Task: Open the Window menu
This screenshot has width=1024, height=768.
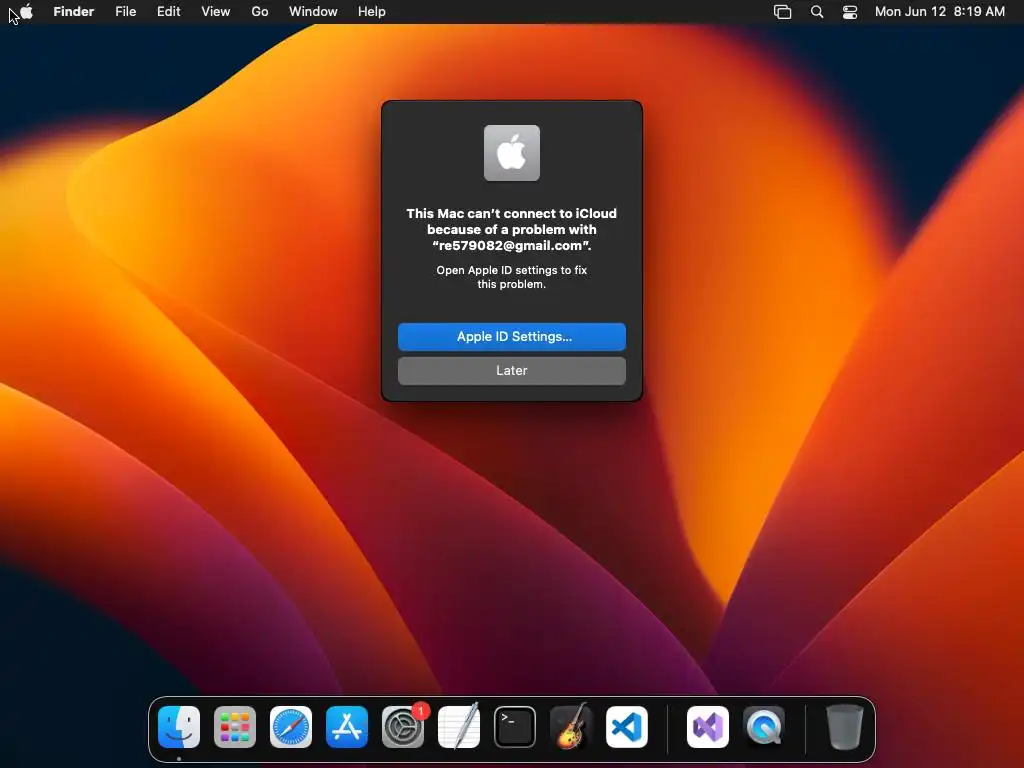Action: pyautogui.click(x=313, y=11)
